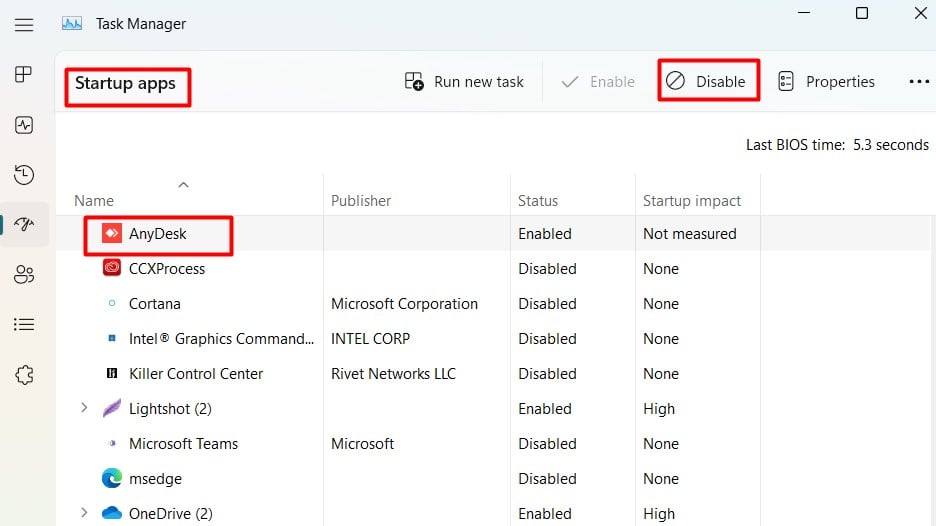Screen dimensions: 936x526
Task: Click the Startup apps page heading
Action: (x=125, y=83)
